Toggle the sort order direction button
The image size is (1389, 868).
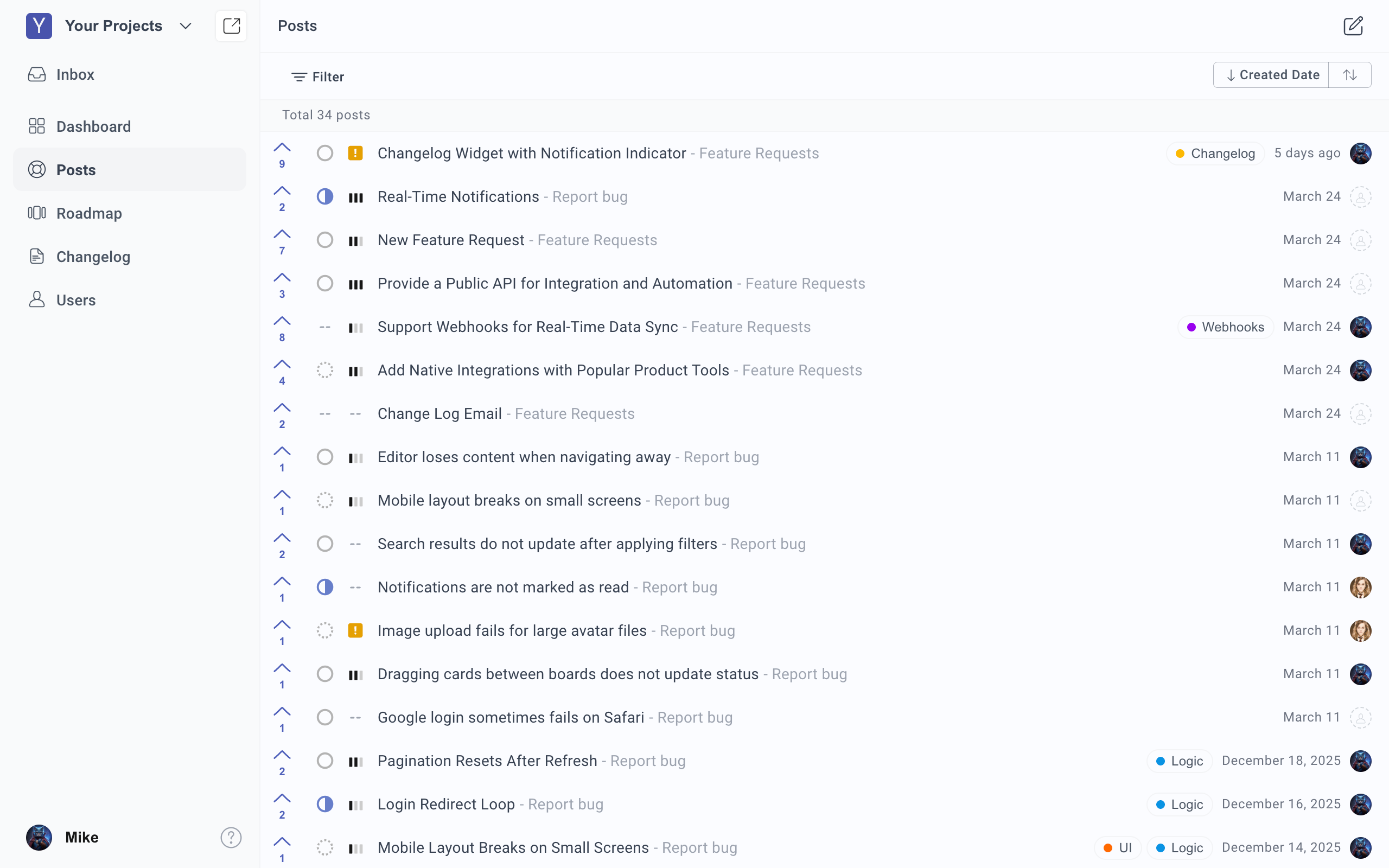pyautogui.click(x=1350, y=75)
